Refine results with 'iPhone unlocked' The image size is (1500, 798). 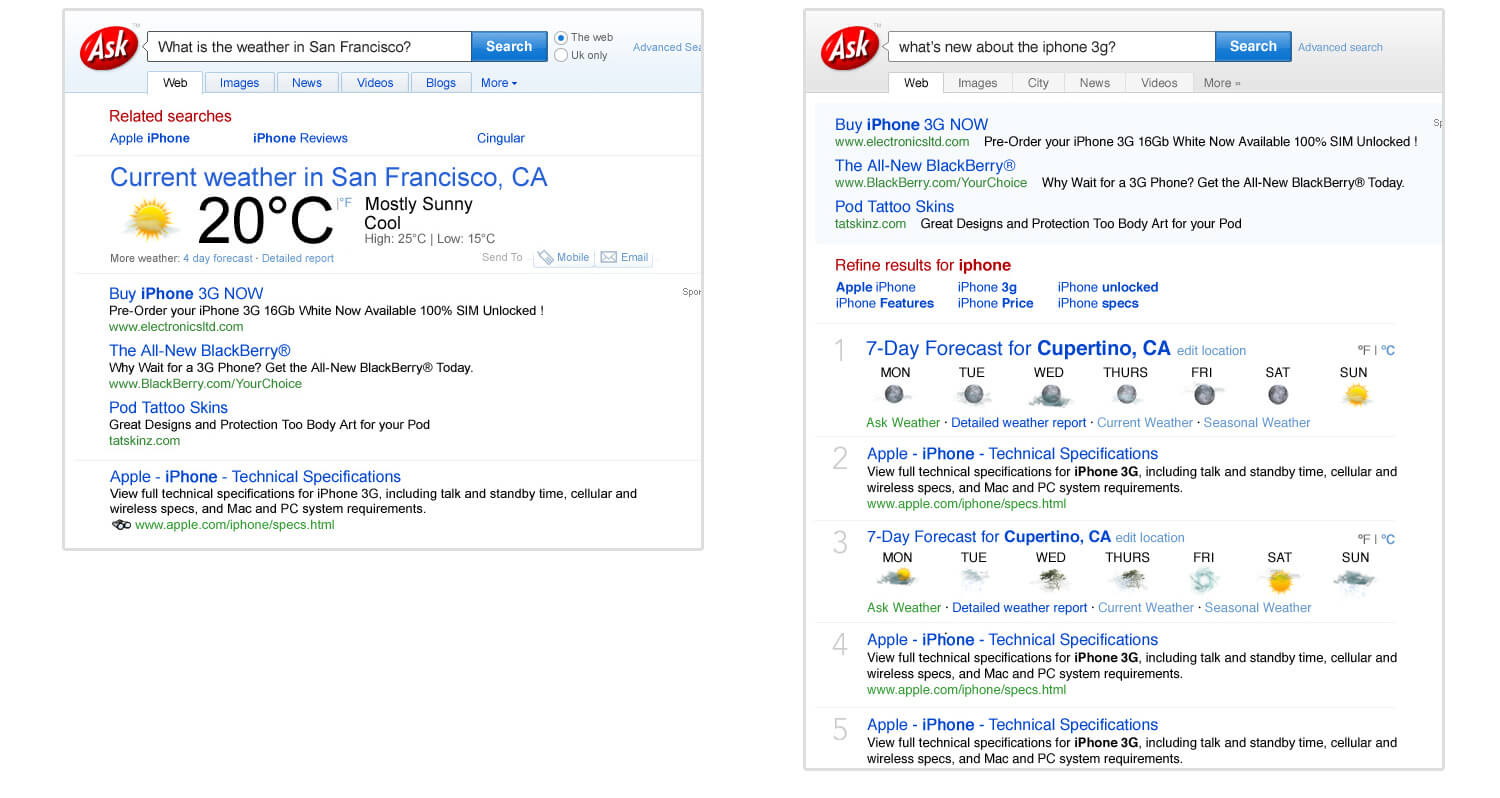point(1108,287)
